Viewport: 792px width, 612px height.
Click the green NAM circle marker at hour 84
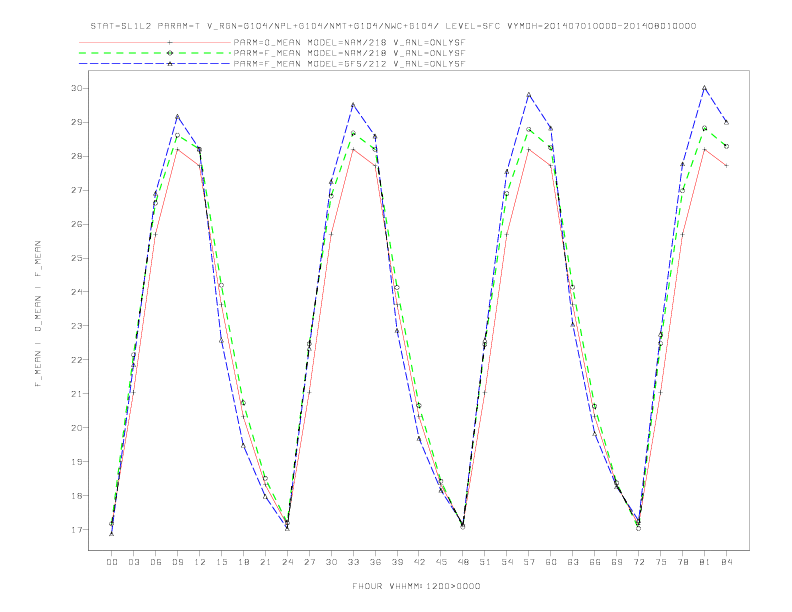click(x=726, y=146)
